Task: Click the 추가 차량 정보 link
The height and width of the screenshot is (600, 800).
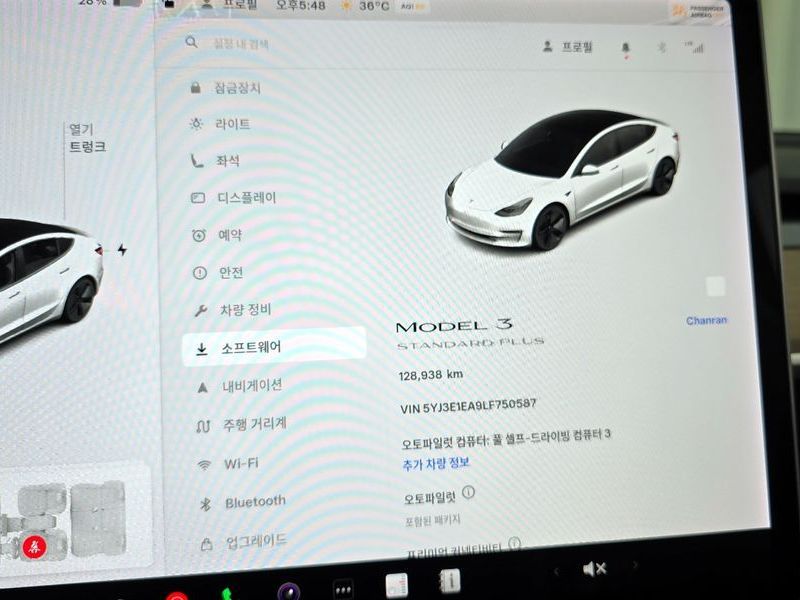Action: pyautogui.click(x=436, y=464)
